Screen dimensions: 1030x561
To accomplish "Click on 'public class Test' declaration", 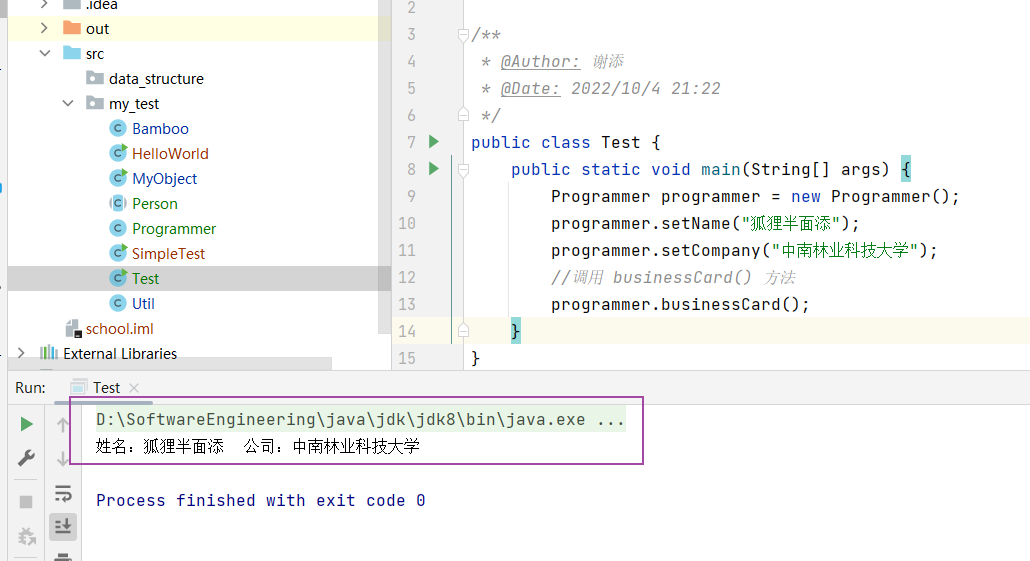I will pos(556,143).
